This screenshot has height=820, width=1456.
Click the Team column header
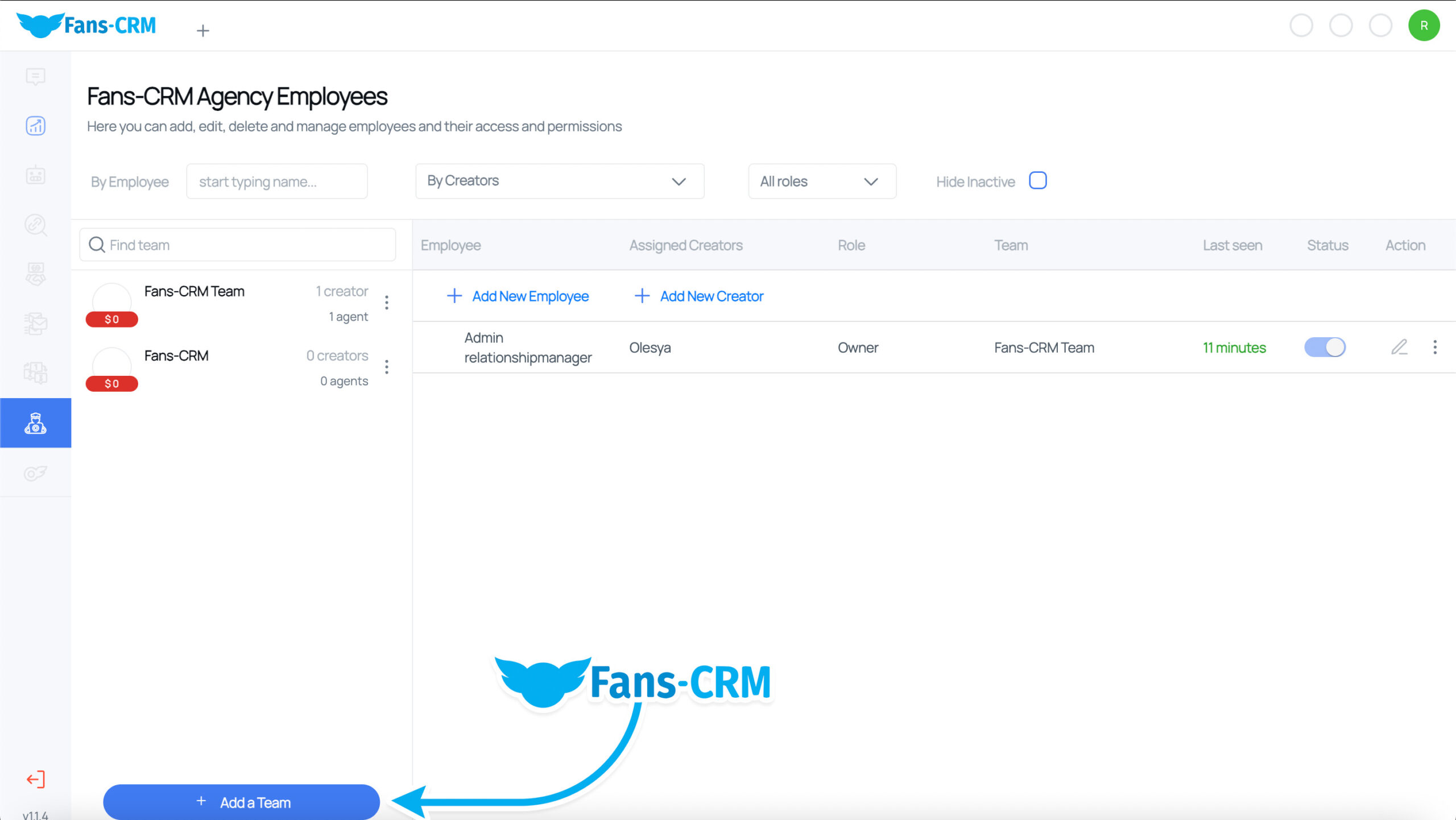click(1011, 245)
